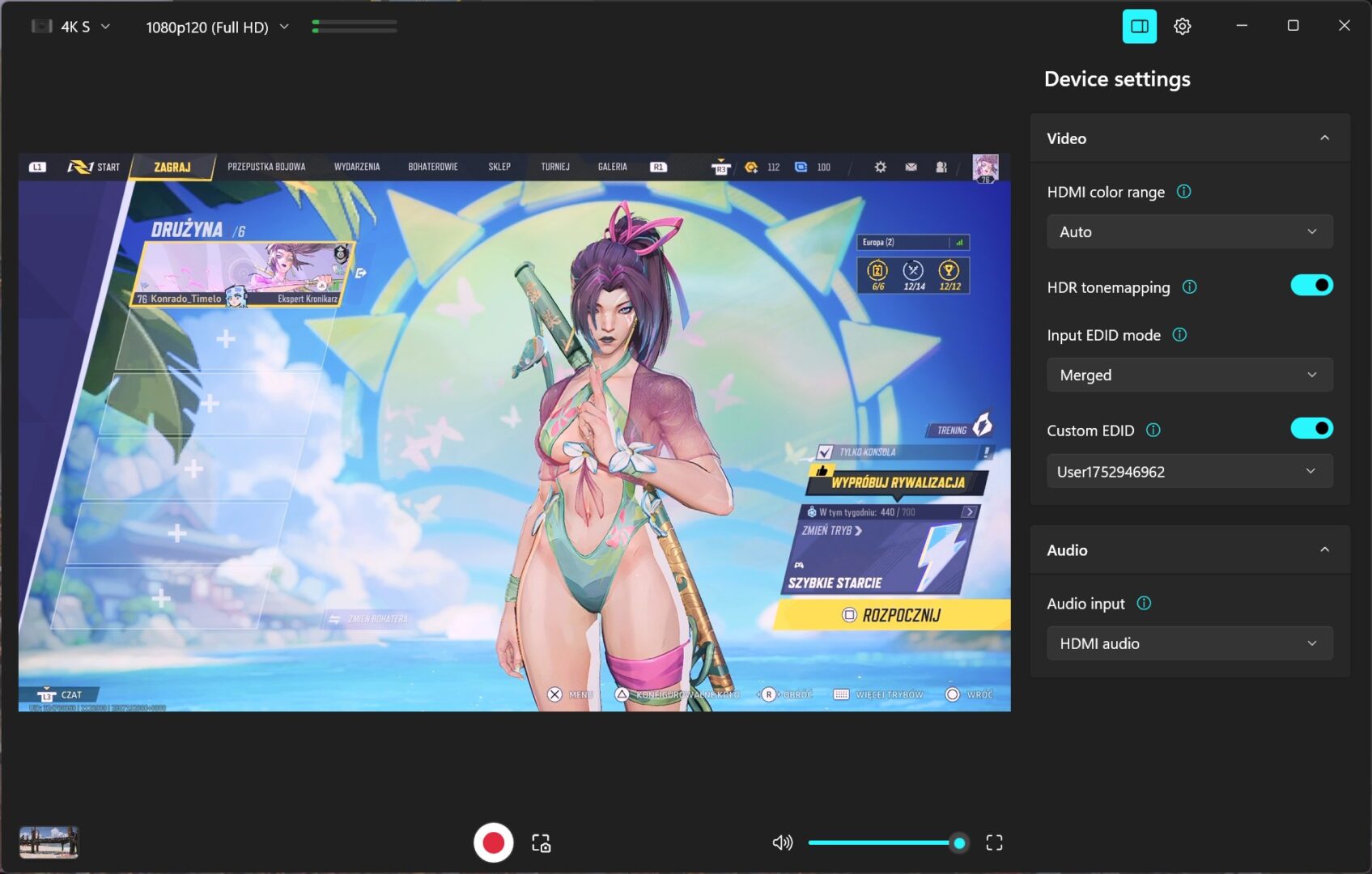Select the User1752946962 custom EDID dropdown
1372x874 pixels.
tap(1189, 472)
